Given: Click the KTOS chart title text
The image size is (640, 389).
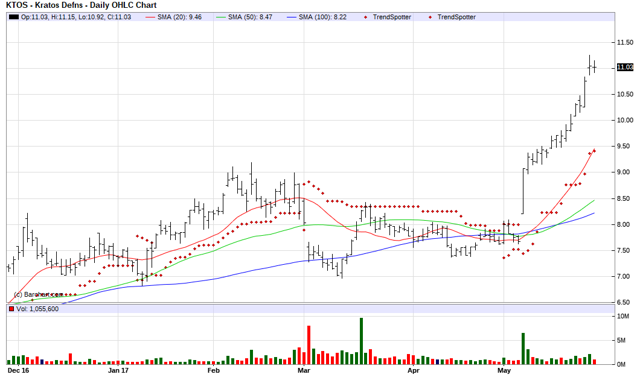Looking at the screenshot, I should point(81,5).
